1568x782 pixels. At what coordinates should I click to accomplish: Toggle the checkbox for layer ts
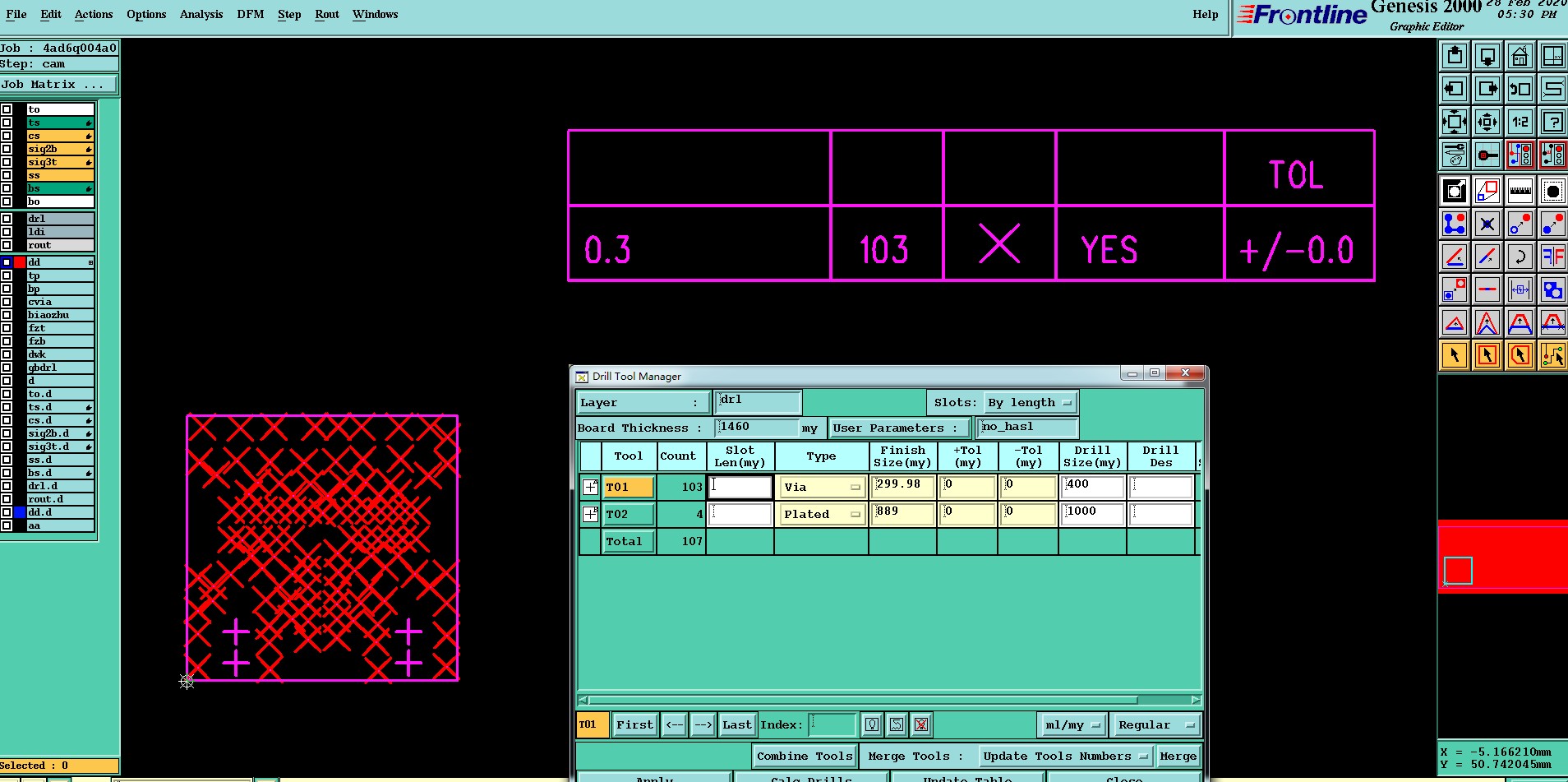(7, 123)
